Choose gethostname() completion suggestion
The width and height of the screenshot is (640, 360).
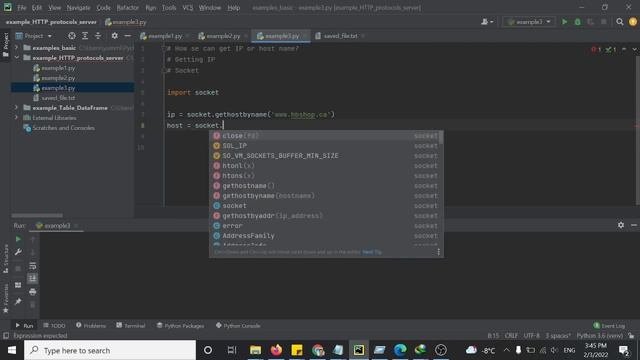[x=326, y=186]
